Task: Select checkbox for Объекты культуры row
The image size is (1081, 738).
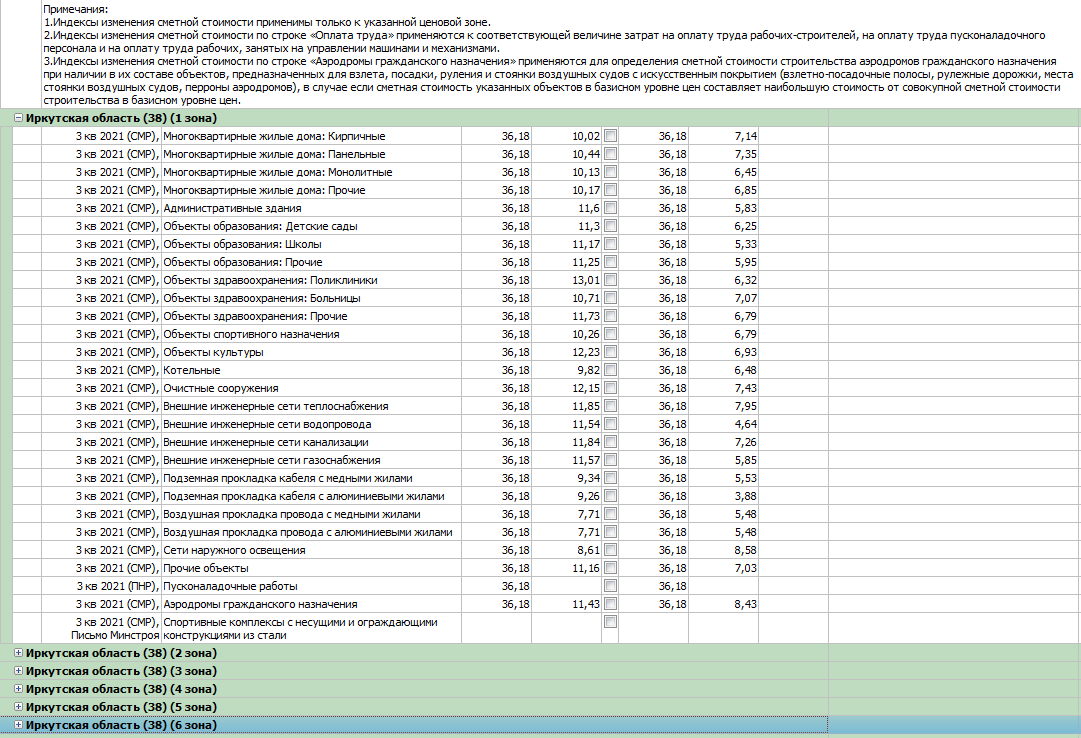Action: click(610, 352)
